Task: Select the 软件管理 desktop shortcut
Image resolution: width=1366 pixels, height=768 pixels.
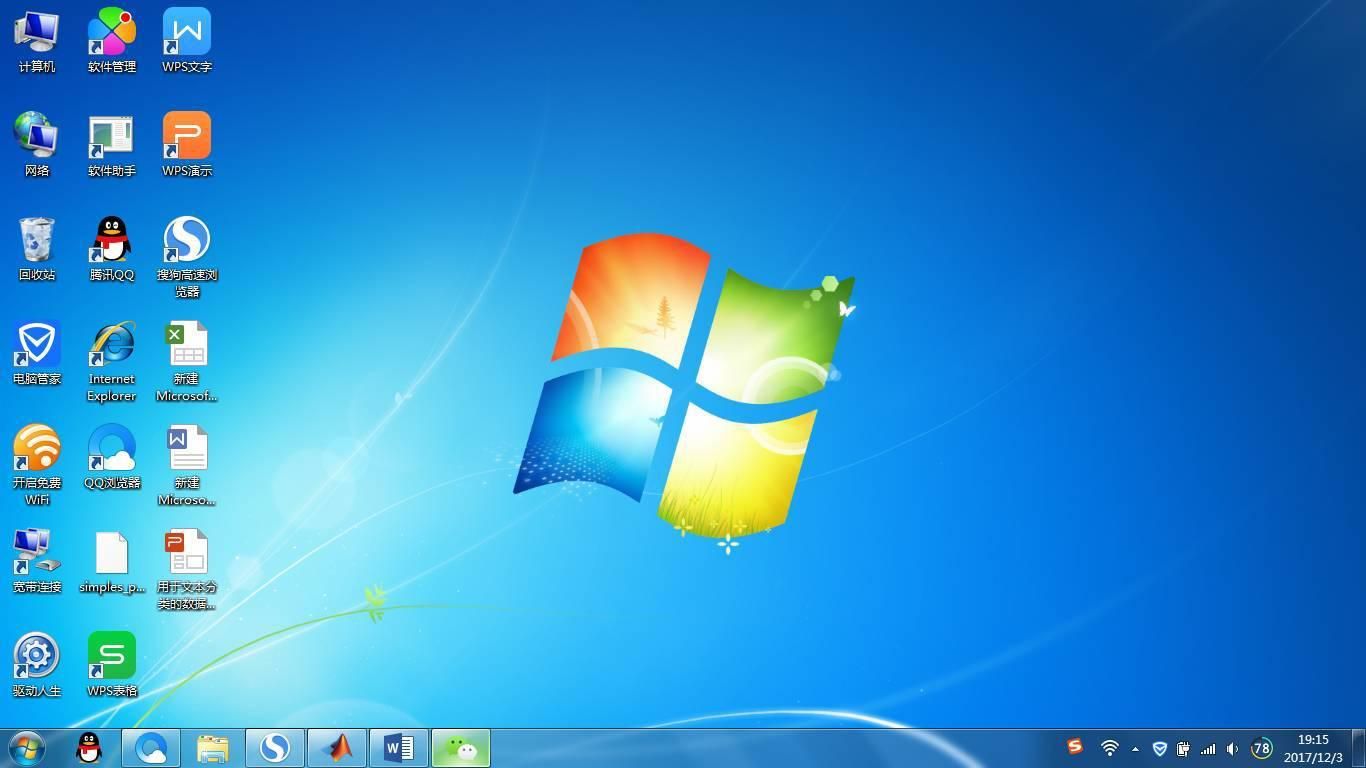Action: coord(112,41)
